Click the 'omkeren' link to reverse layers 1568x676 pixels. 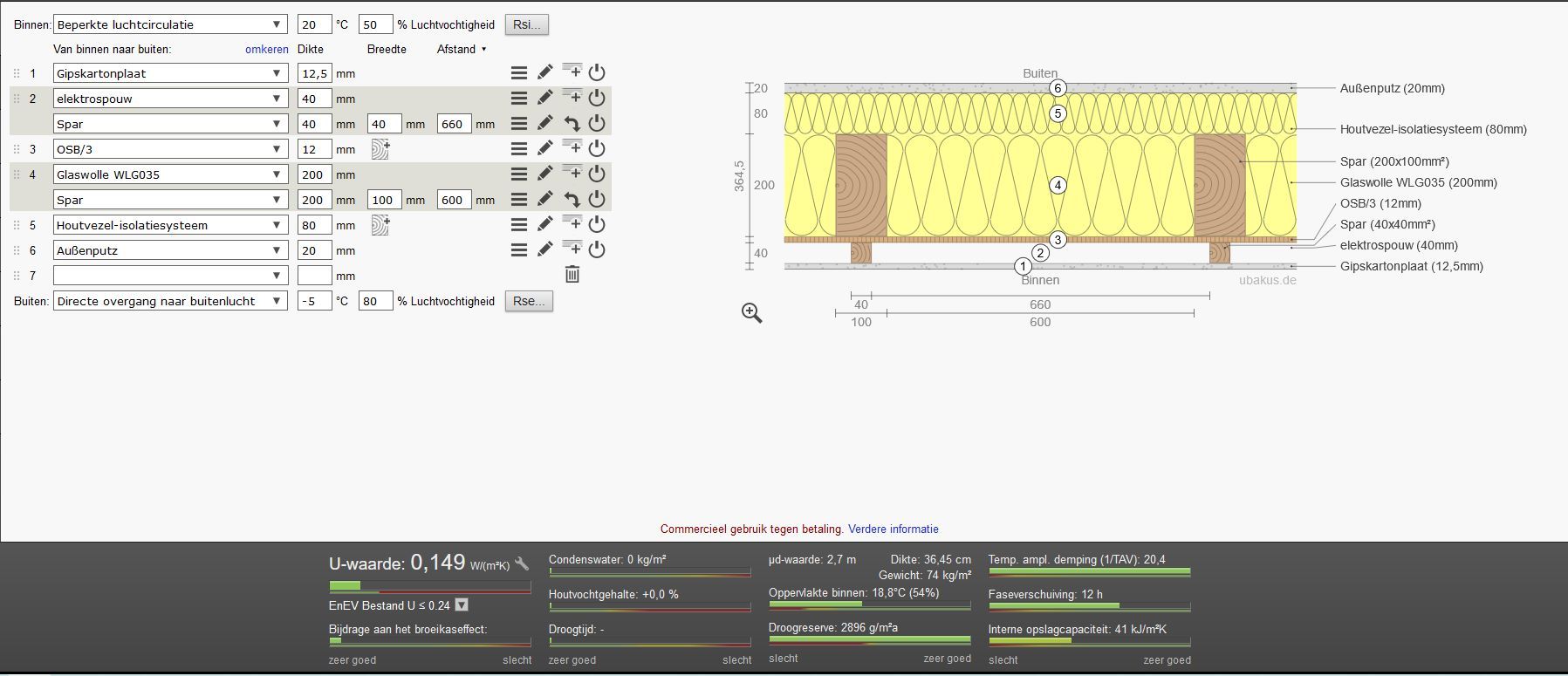(266, 50)
